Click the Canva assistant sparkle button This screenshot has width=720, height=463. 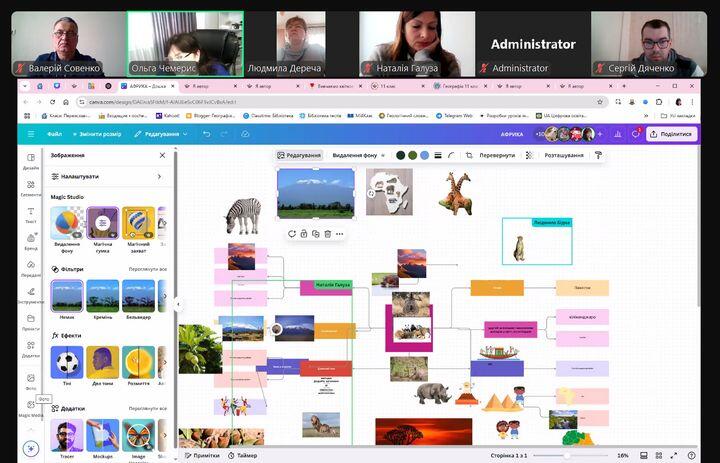click(31, 447)
